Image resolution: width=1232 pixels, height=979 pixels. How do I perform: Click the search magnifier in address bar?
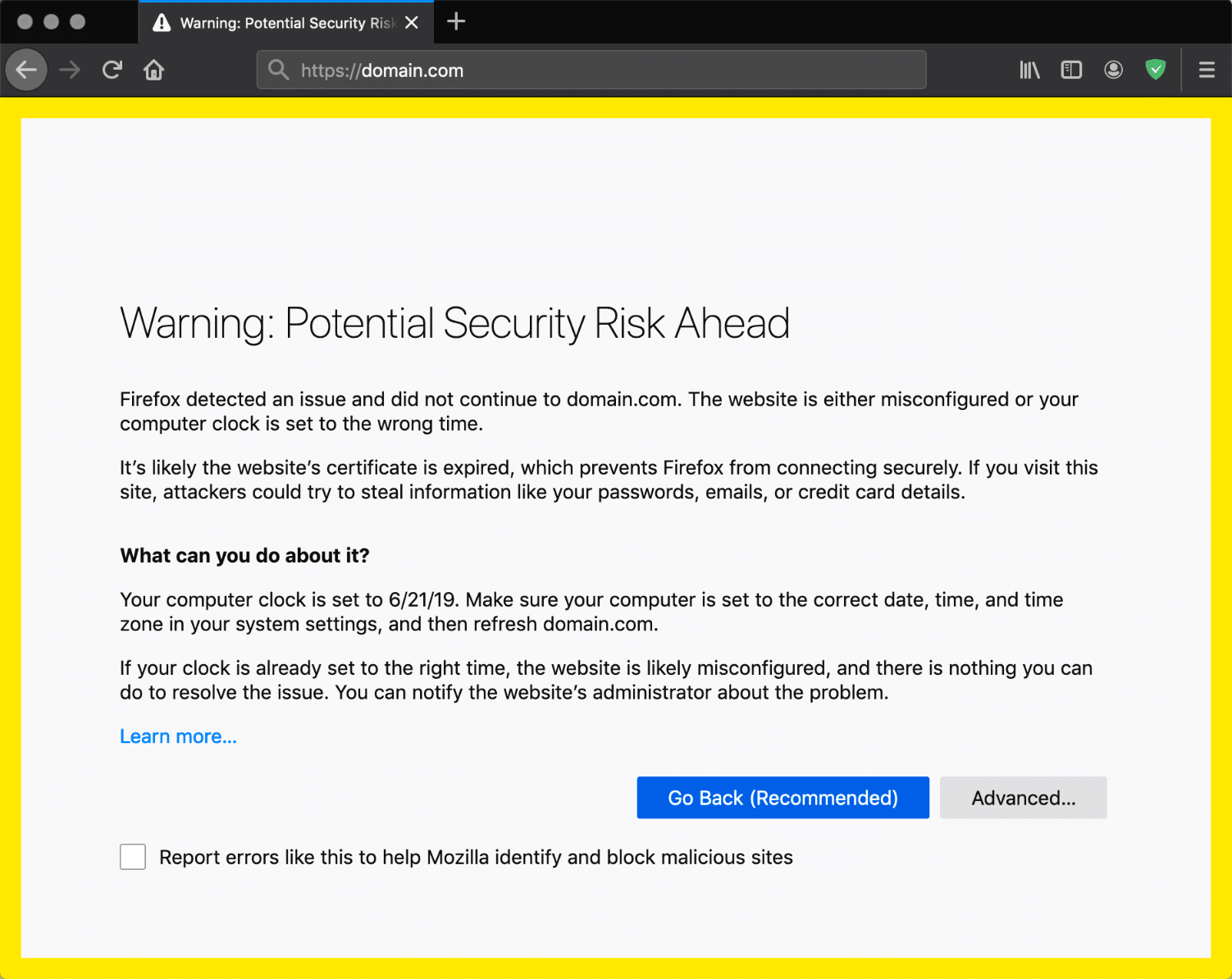278,70
